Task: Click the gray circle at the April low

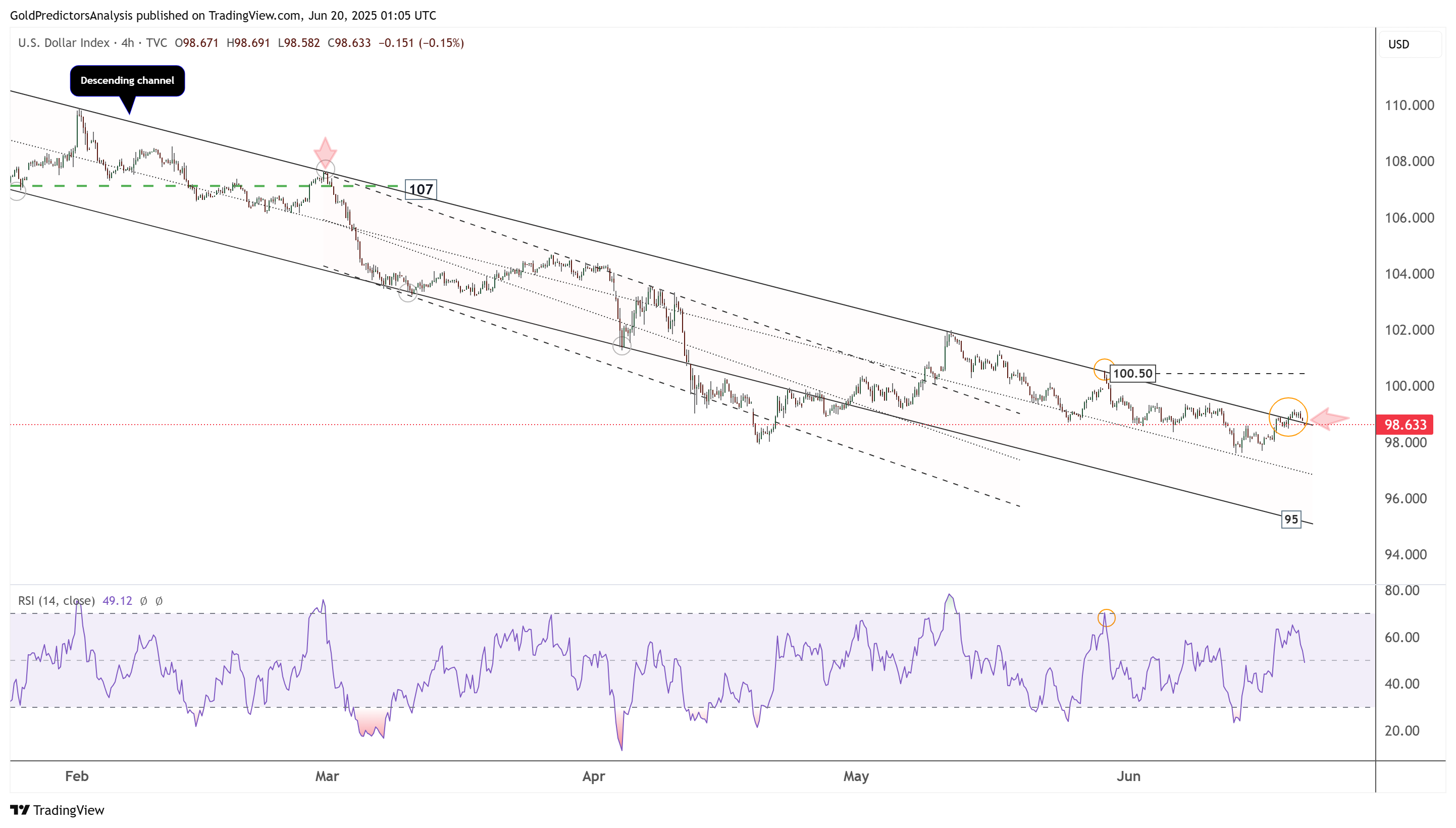Action: [621, 346]
